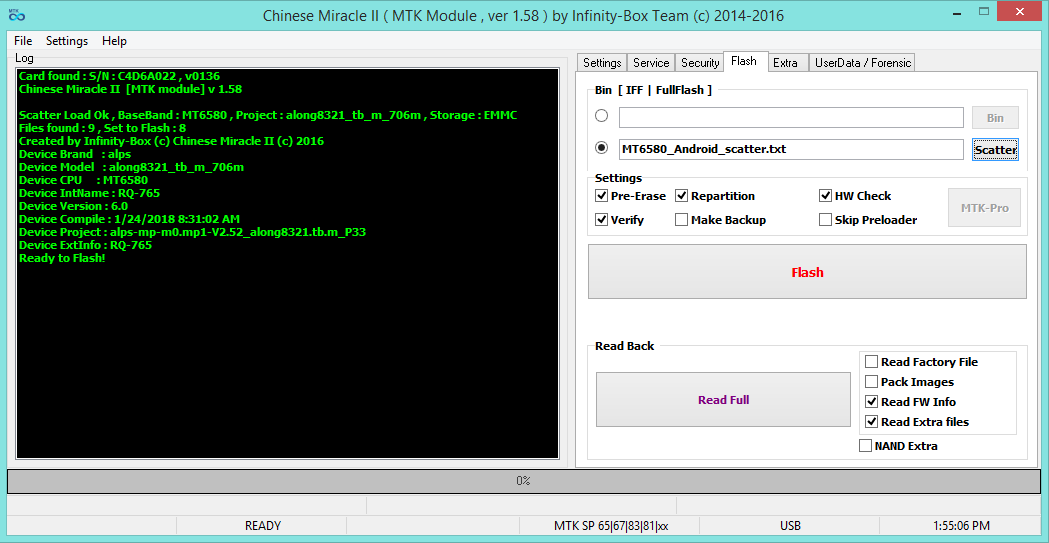The width and height of the screenshot is (1049, 543).
Task: Open the File menu
Action: click(23, 41)
